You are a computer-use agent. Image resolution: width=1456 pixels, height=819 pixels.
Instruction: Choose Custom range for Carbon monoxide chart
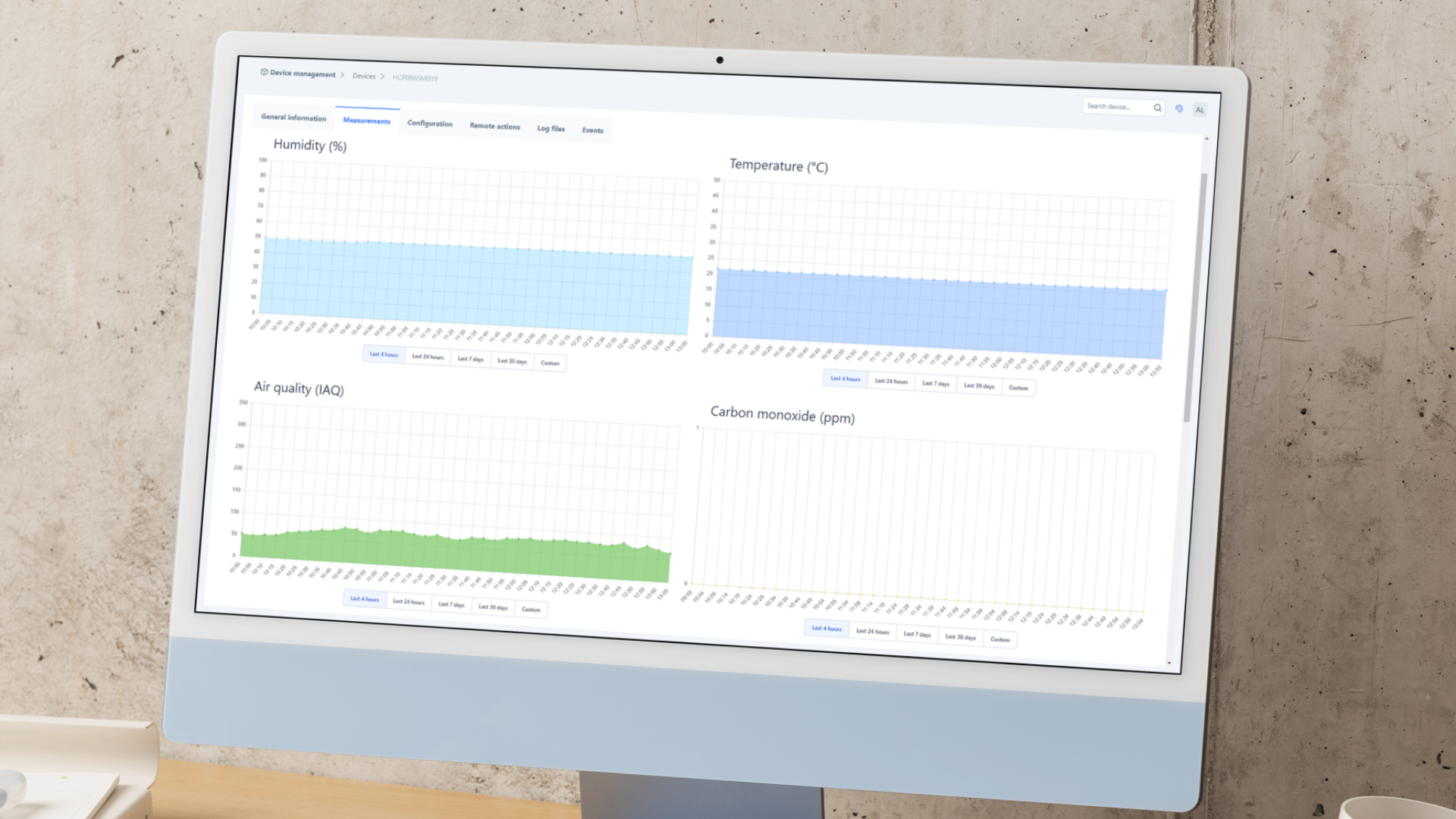click(999, 639)
